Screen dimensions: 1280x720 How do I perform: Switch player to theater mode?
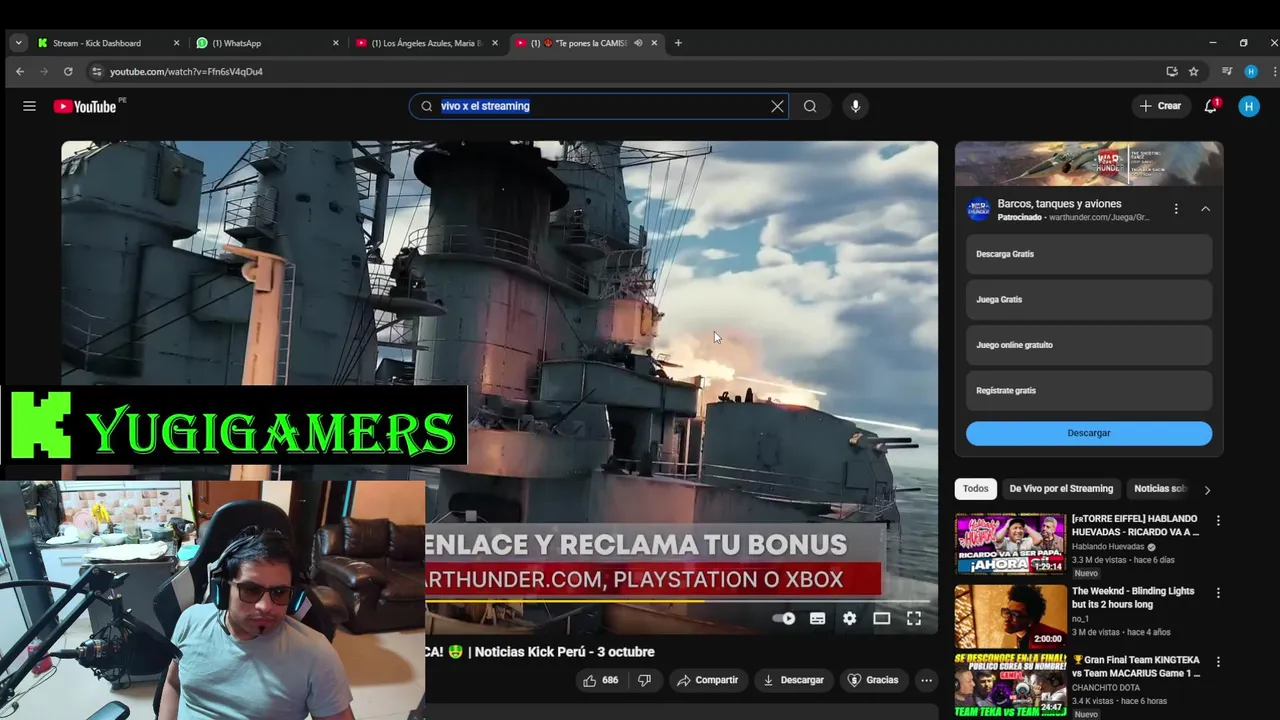[881, 619]
